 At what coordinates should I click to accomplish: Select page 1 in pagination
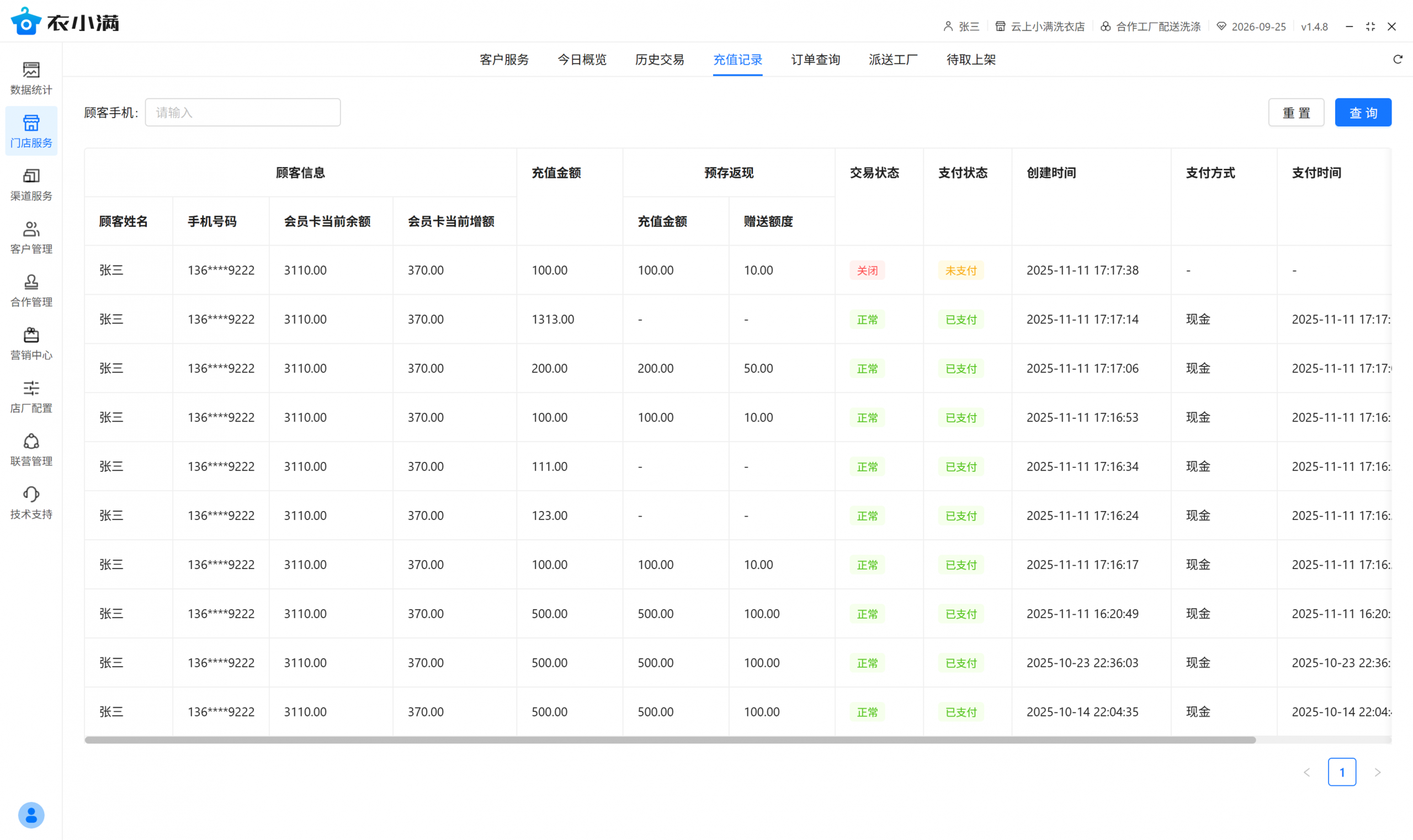(x=1341, y=772)
